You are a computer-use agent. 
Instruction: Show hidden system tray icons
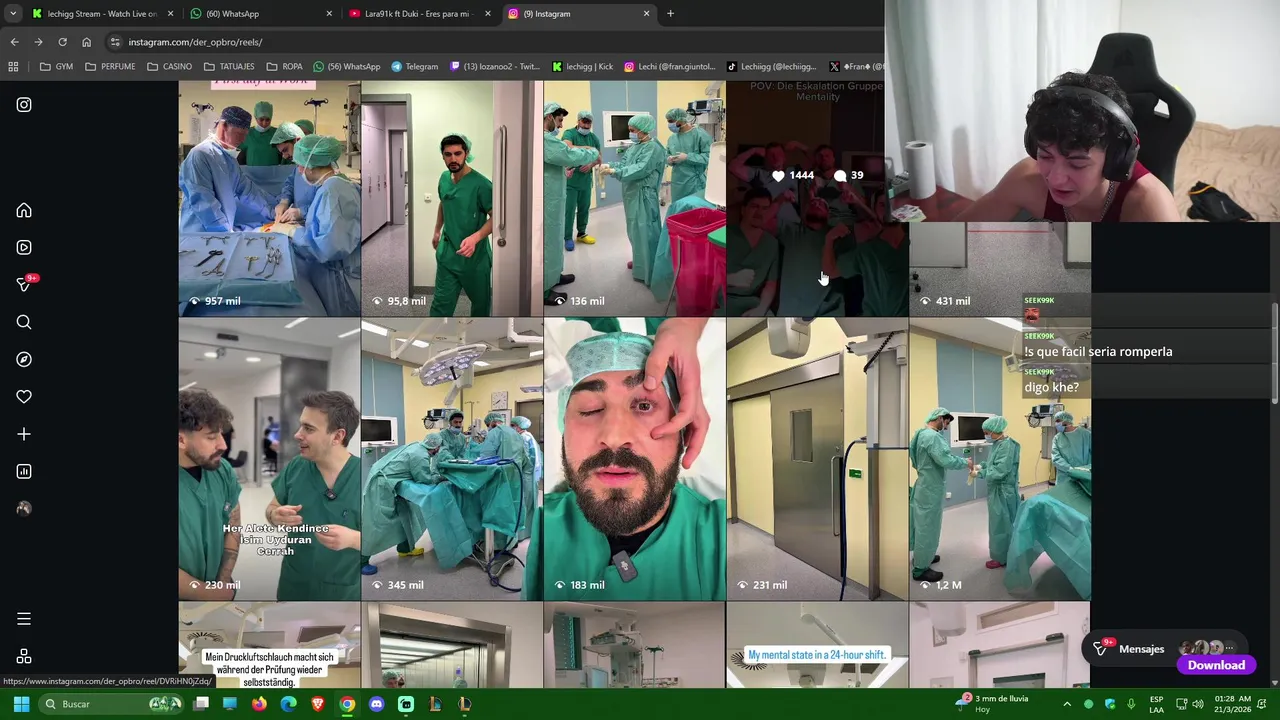(1067, 704)
